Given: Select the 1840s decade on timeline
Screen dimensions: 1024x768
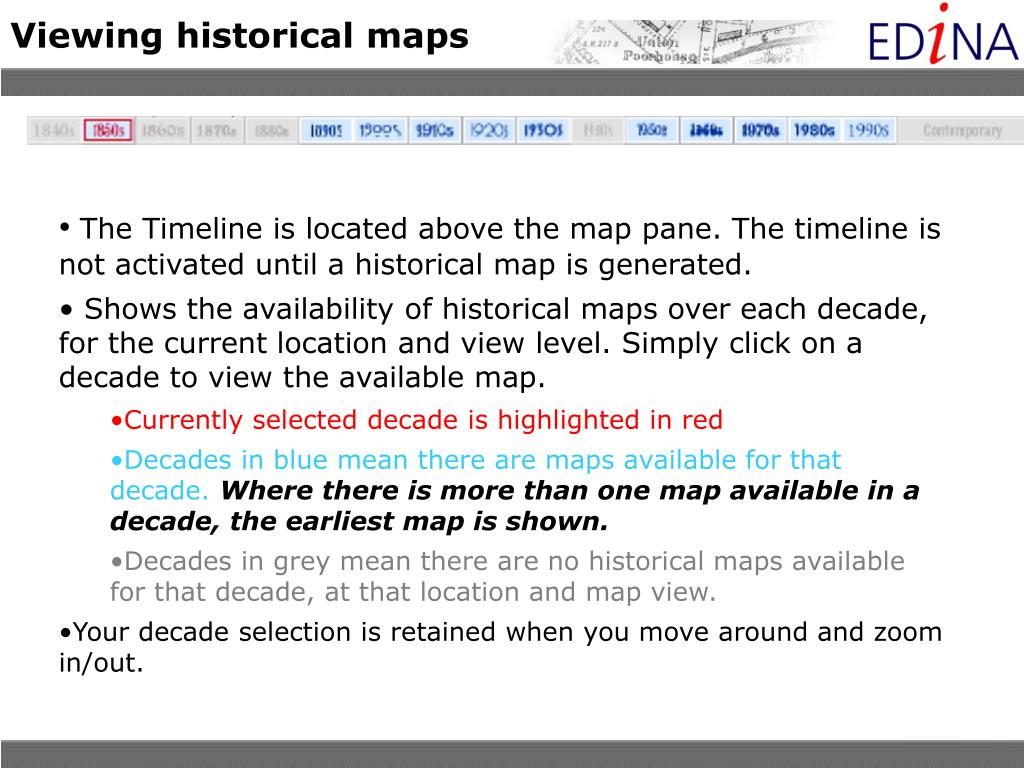Looking at the screenshot, I should [x=54, y=131].
